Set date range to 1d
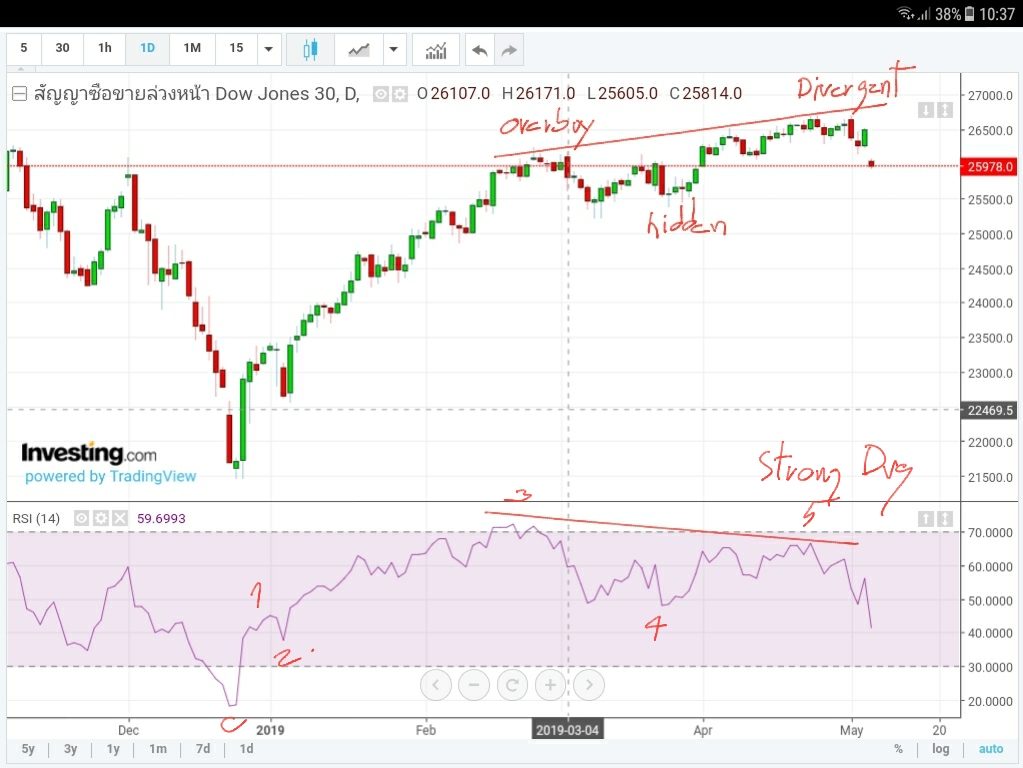 point(246,749)
